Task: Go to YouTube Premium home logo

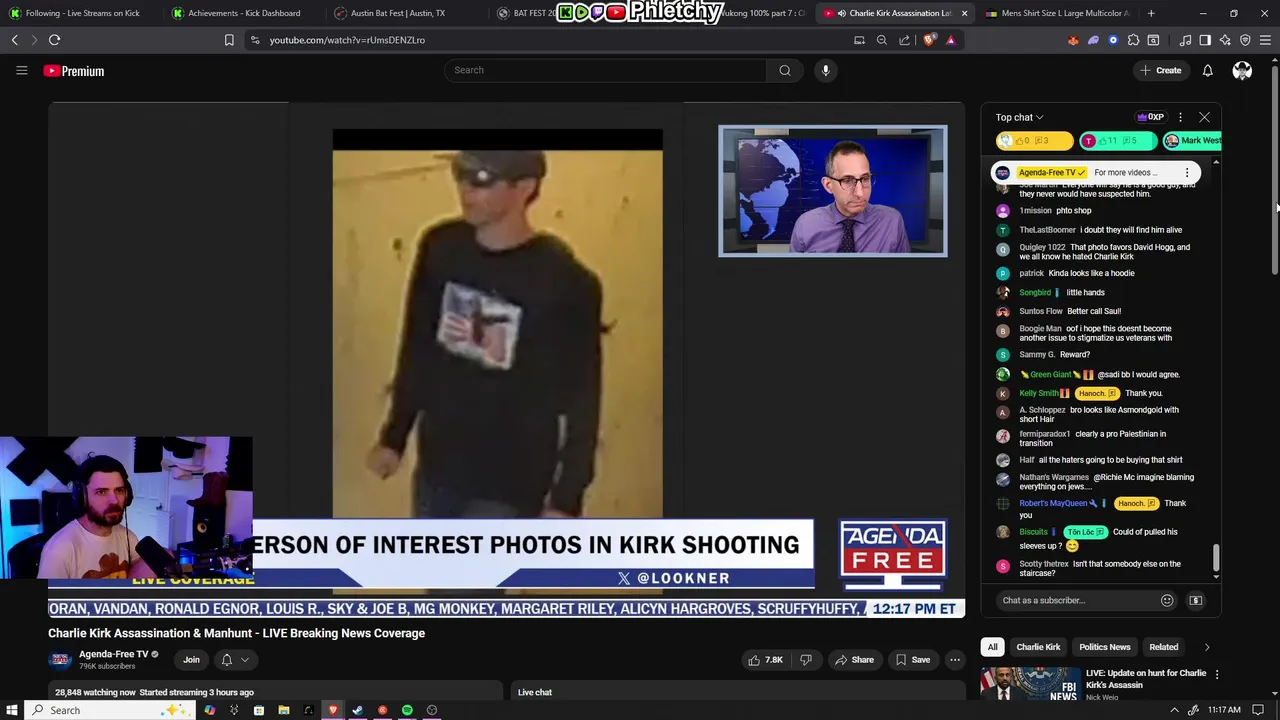Action: 74,71
